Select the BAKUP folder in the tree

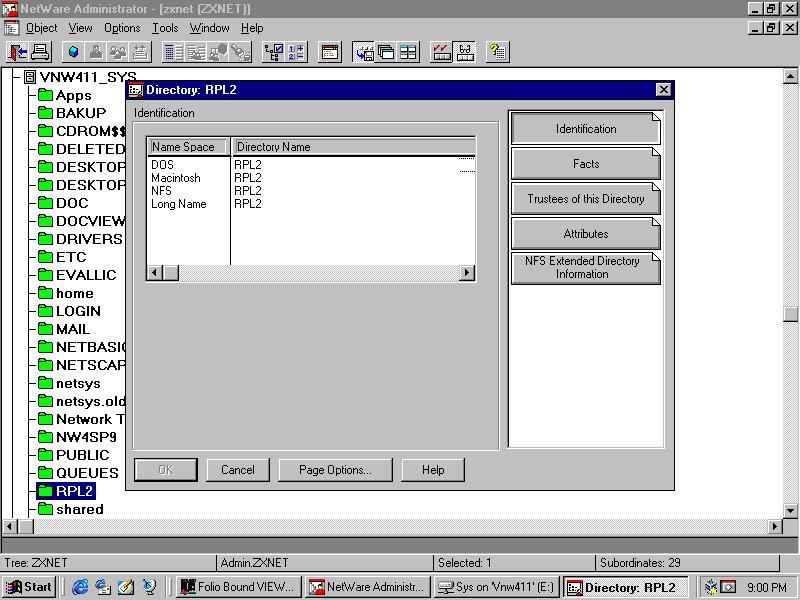pyautogui.click(x=72, y=113)
